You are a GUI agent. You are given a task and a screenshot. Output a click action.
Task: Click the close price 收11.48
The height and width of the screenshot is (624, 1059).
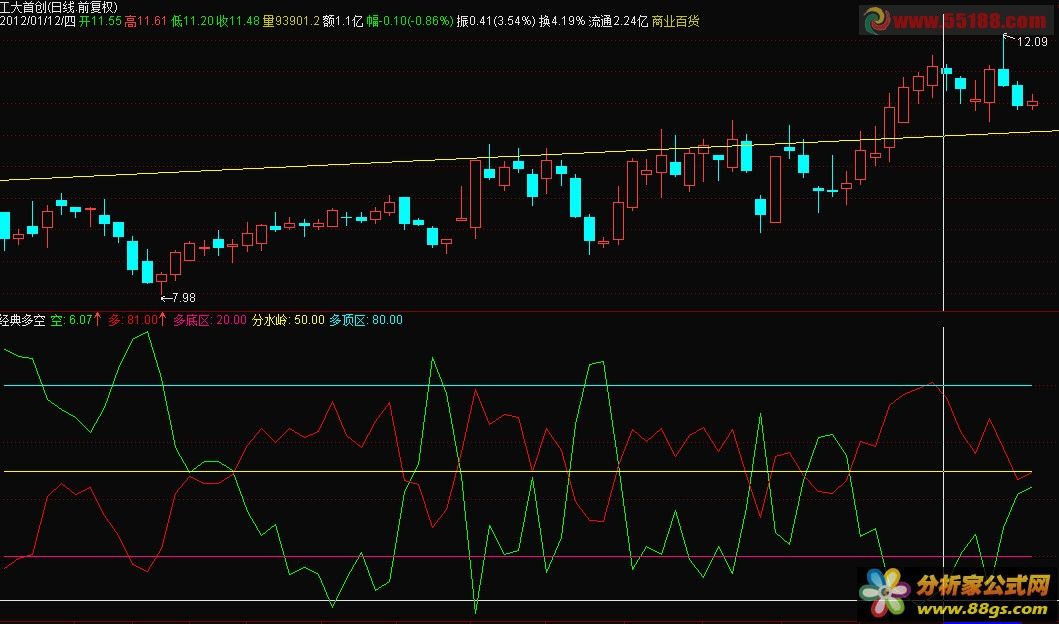tap(238, 21)
